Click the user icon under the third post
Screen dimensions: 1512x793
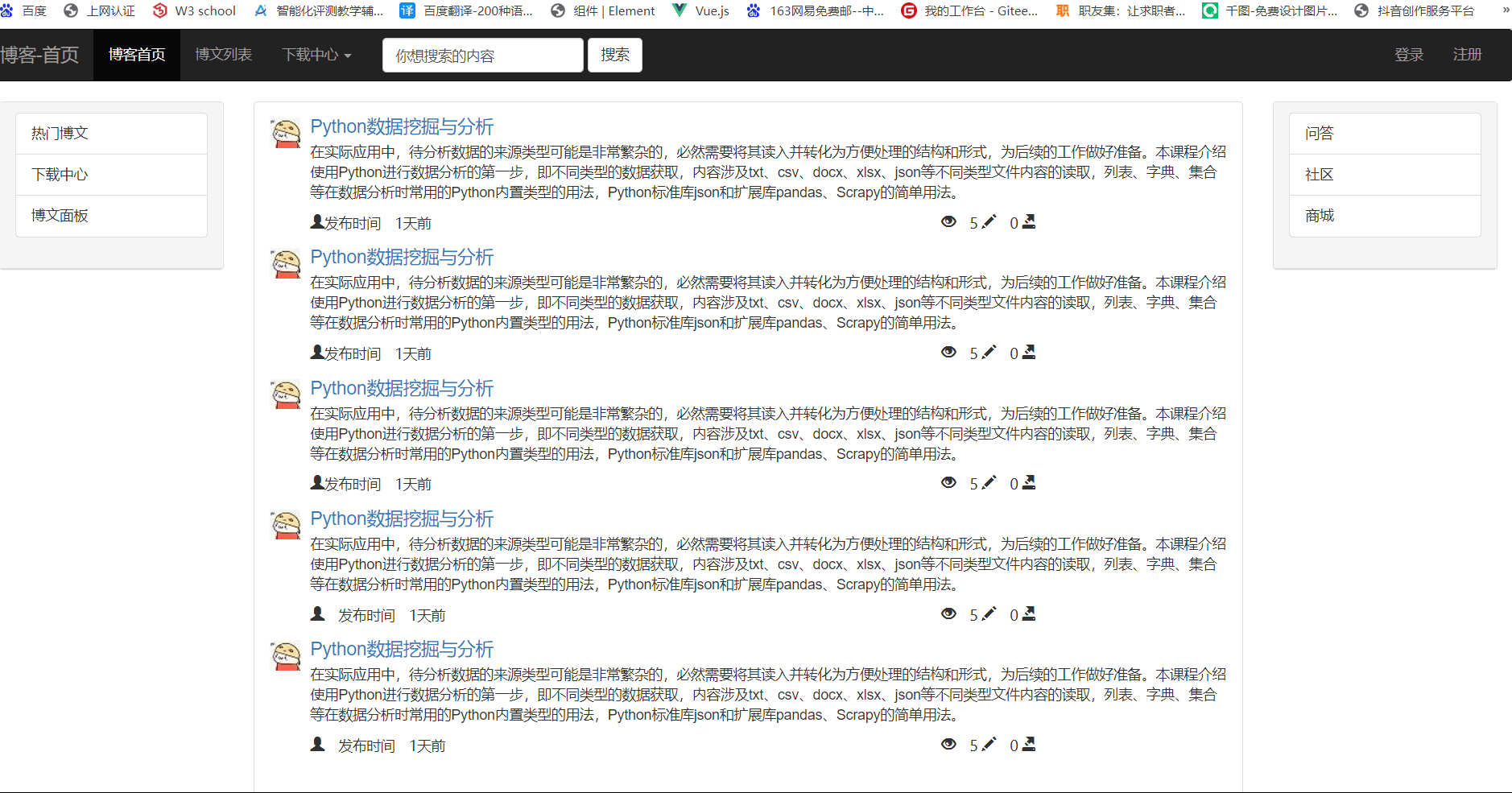coord(317,482)
